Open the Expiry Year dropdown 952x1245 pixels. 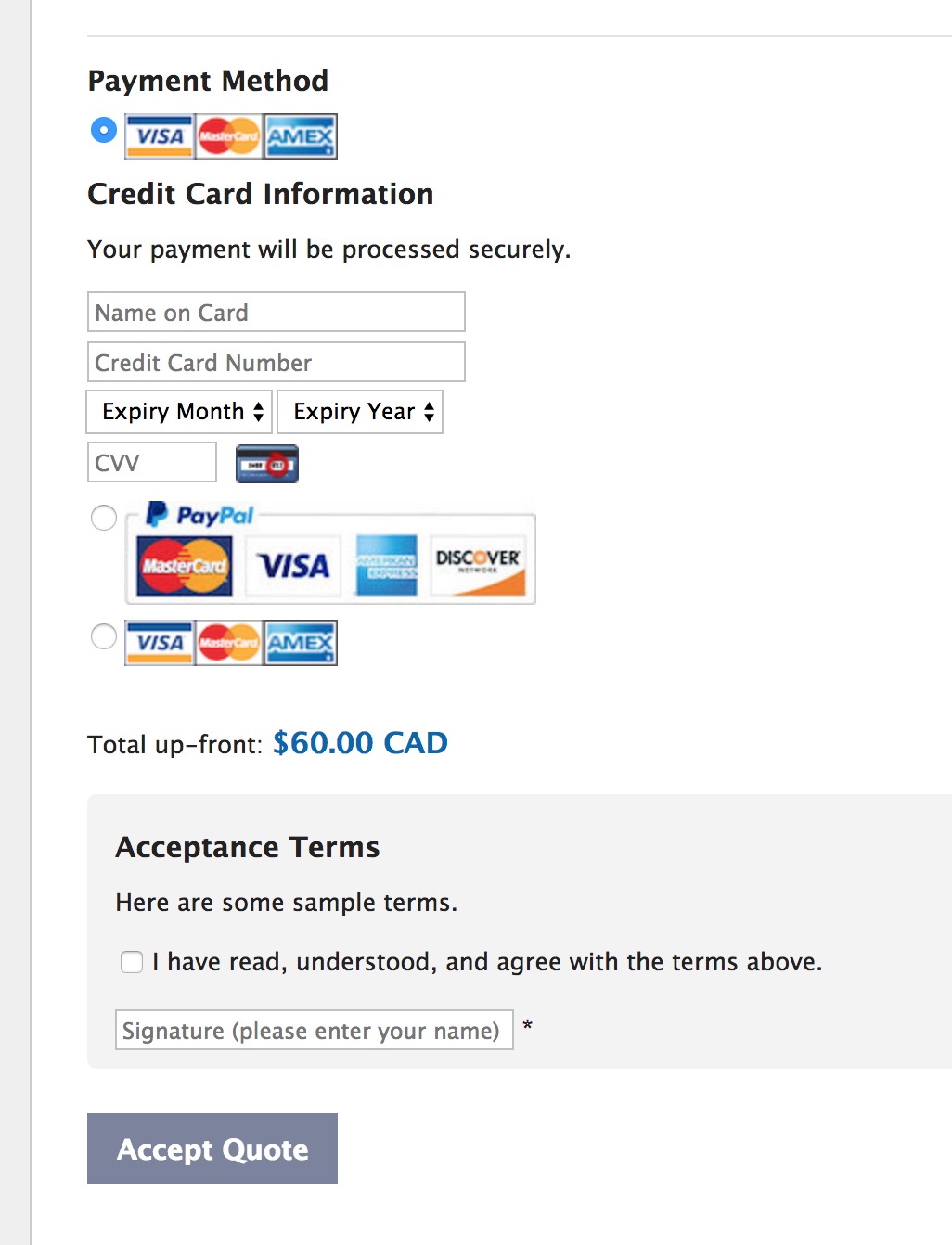pos(360,412)
